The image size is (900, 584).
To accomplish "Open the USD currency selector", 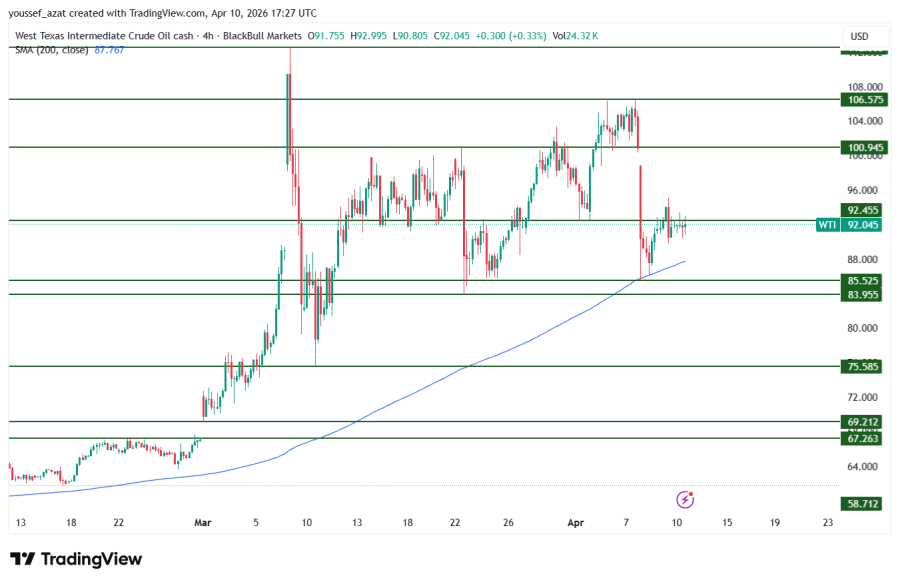I will pos(859,36).
